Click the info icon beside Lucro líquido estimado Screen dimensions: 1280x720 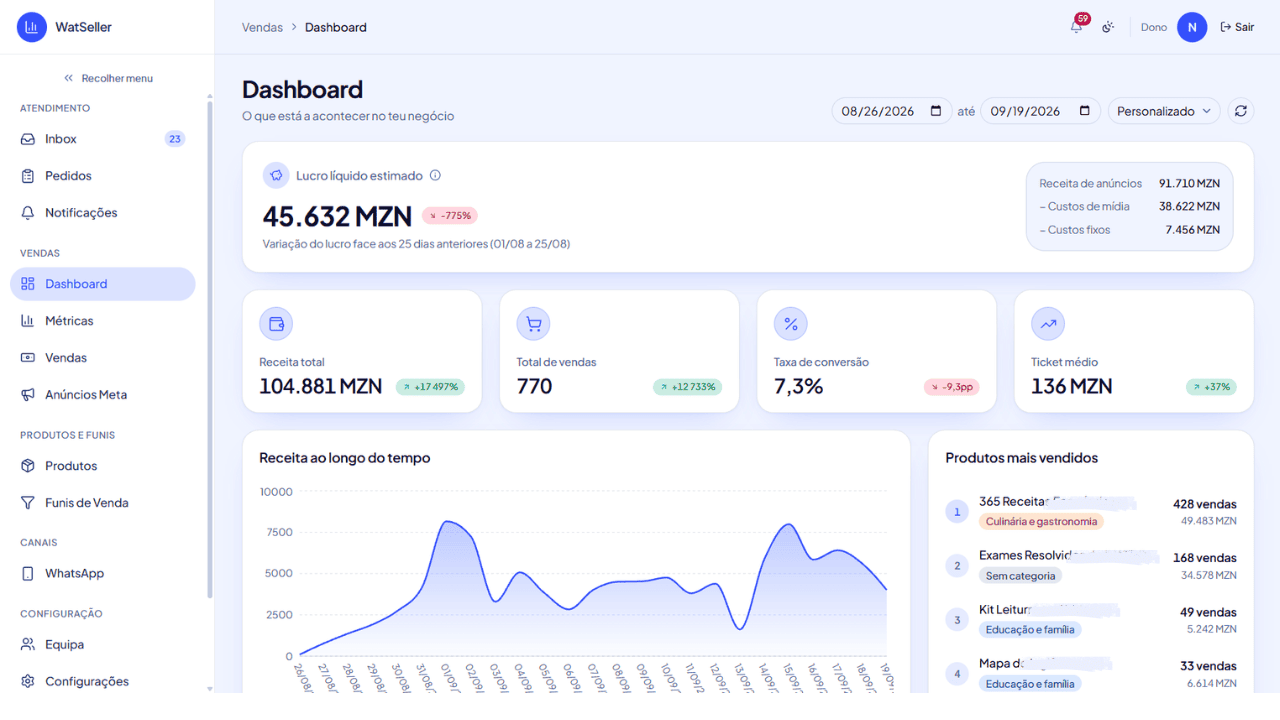point(435,175)
